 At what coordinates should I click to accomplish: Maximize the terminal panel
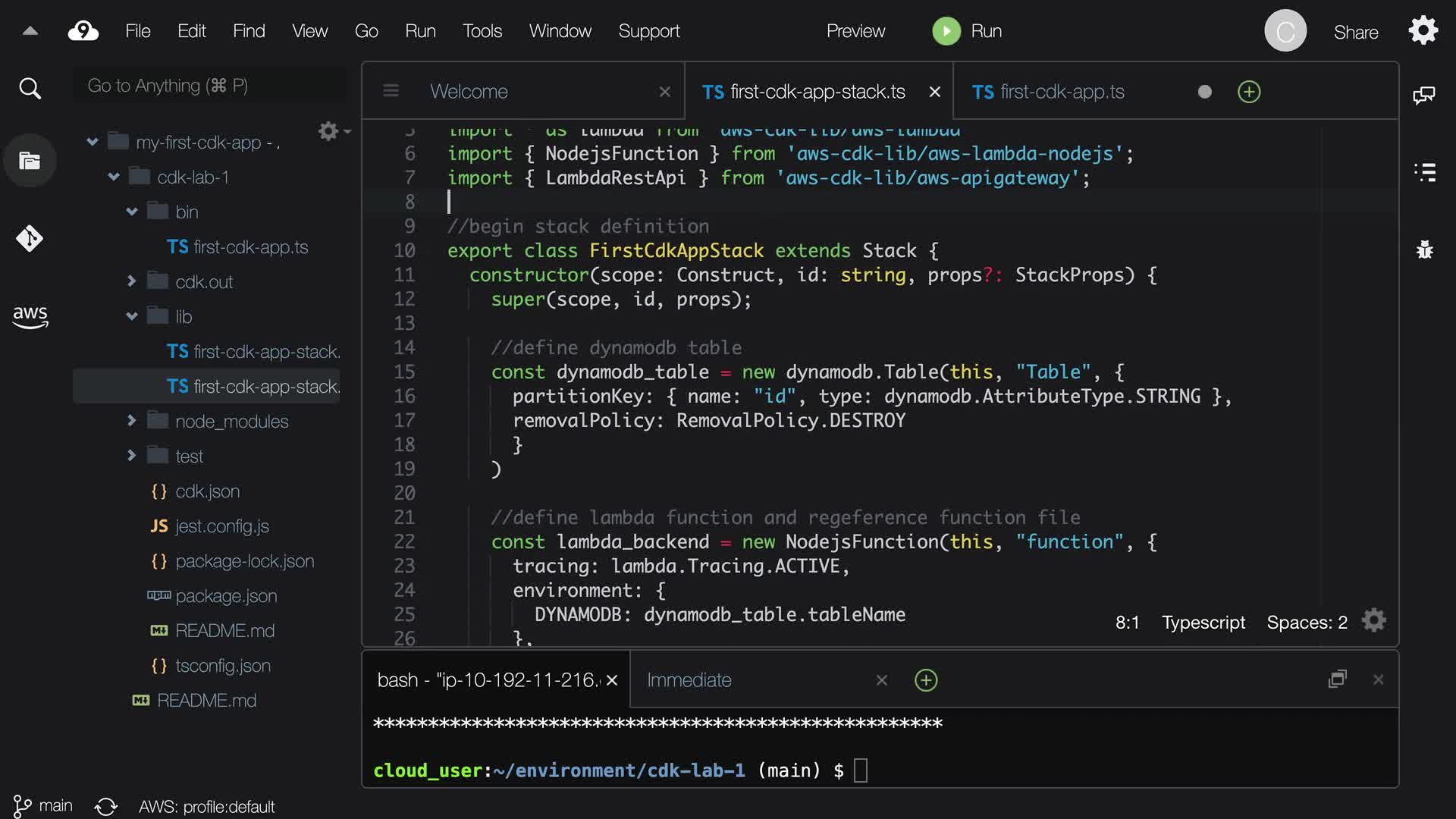[x=1337, y=679]
